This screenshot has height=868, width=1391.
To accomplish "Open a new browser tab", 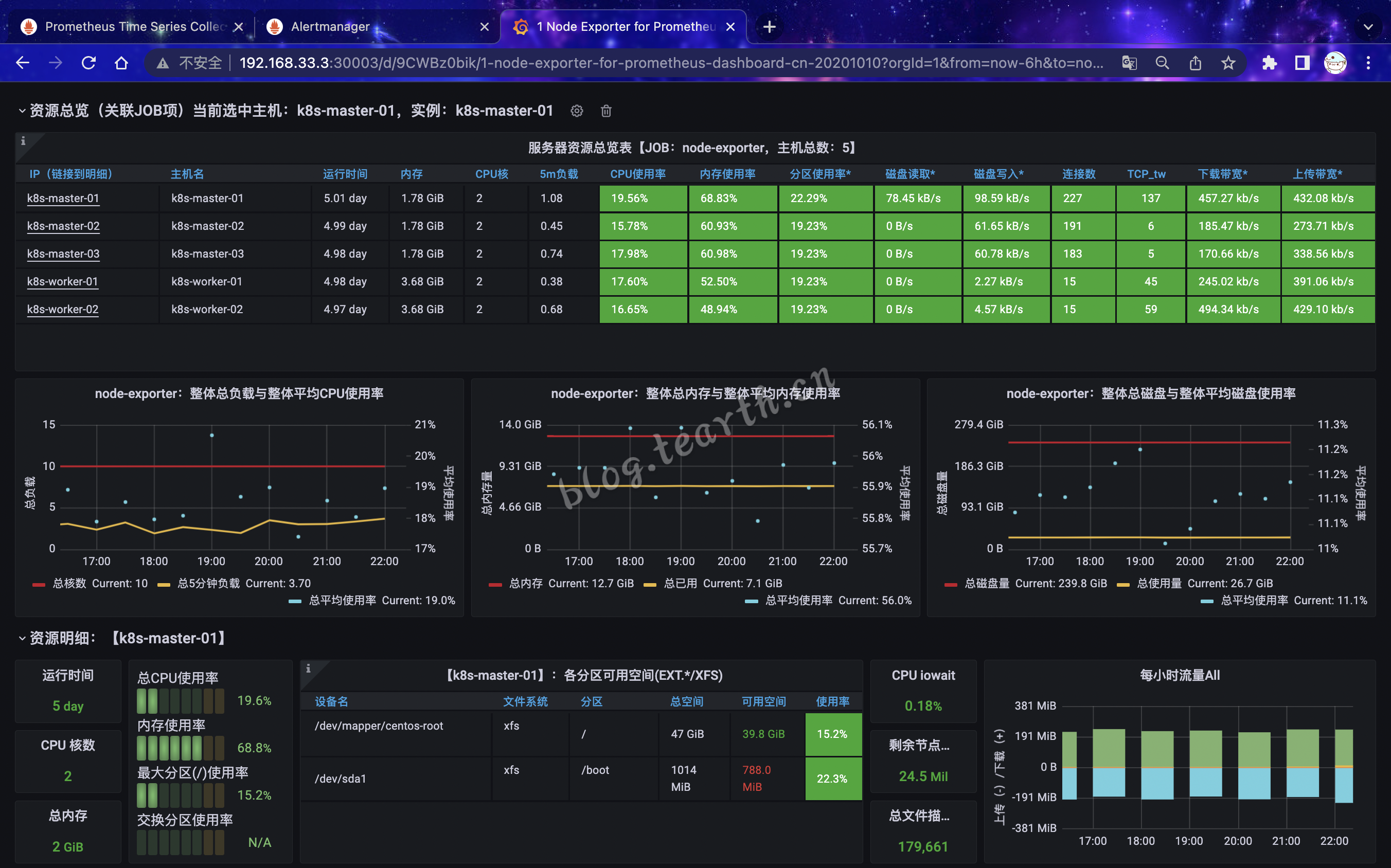I will pos(770,26).
